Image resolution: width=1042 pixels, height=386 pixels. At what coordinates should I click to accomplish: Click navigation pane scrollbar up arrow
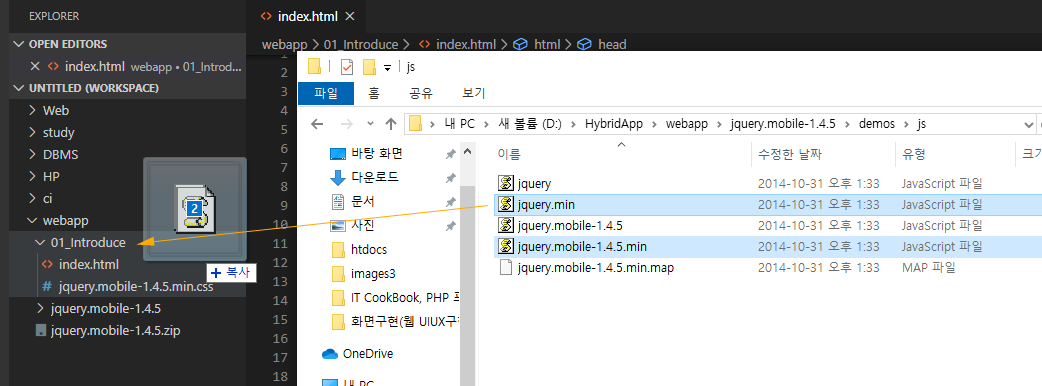tap(468, 151)
